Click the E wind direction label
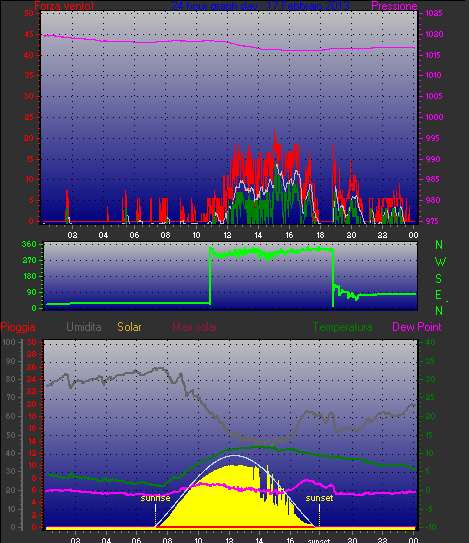 pos(439,295)
